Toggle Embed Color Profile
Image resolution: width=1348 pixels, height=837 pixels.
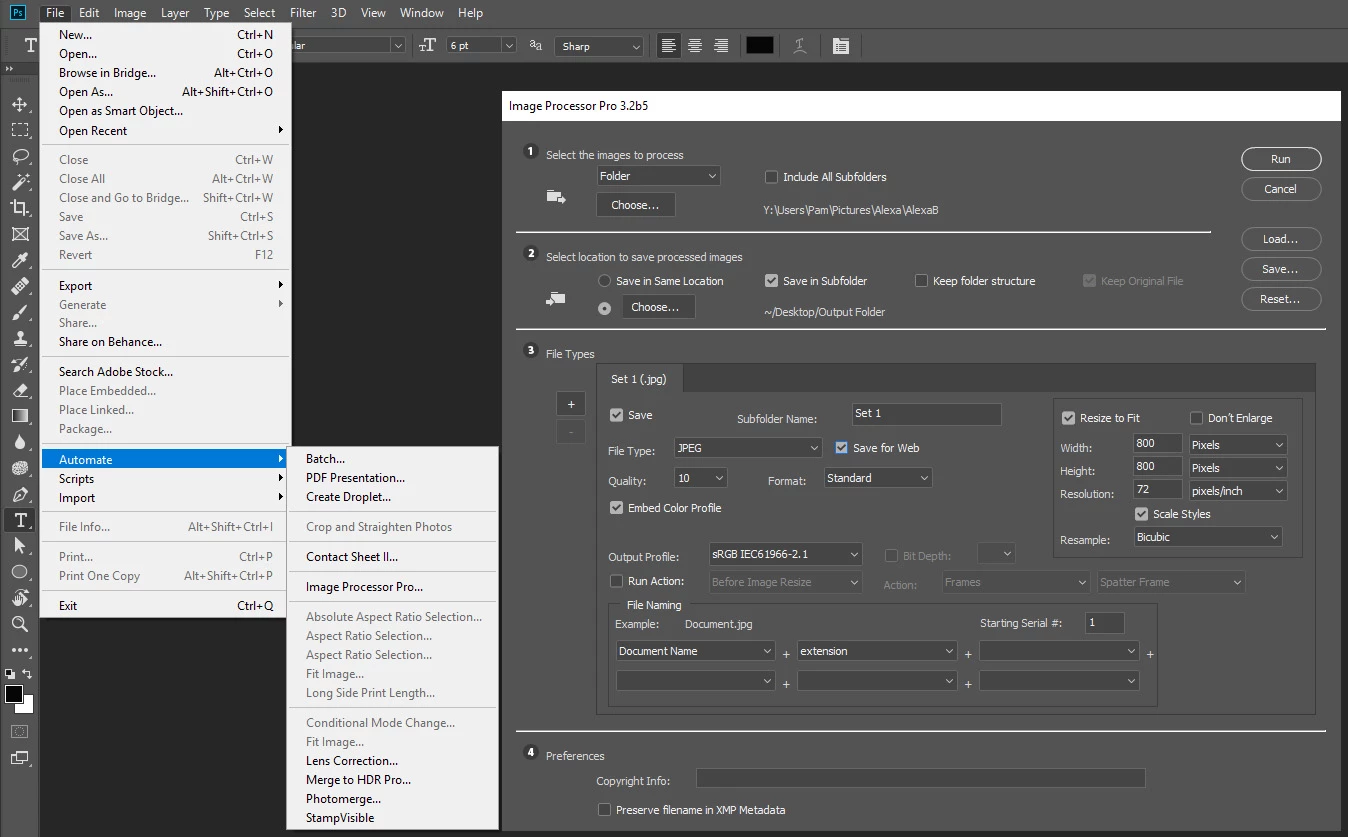coord(617,508)
